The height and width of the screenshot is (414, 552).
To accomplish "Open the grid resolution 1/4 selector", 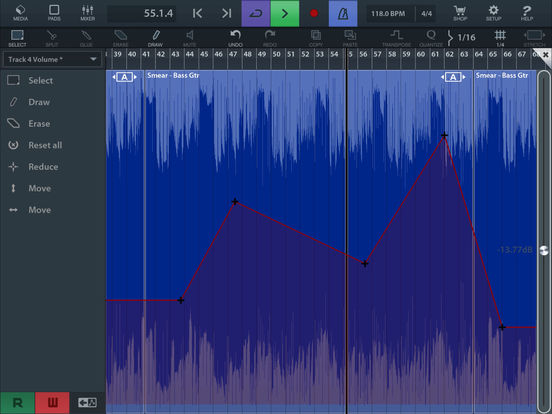I will [500, 38].
